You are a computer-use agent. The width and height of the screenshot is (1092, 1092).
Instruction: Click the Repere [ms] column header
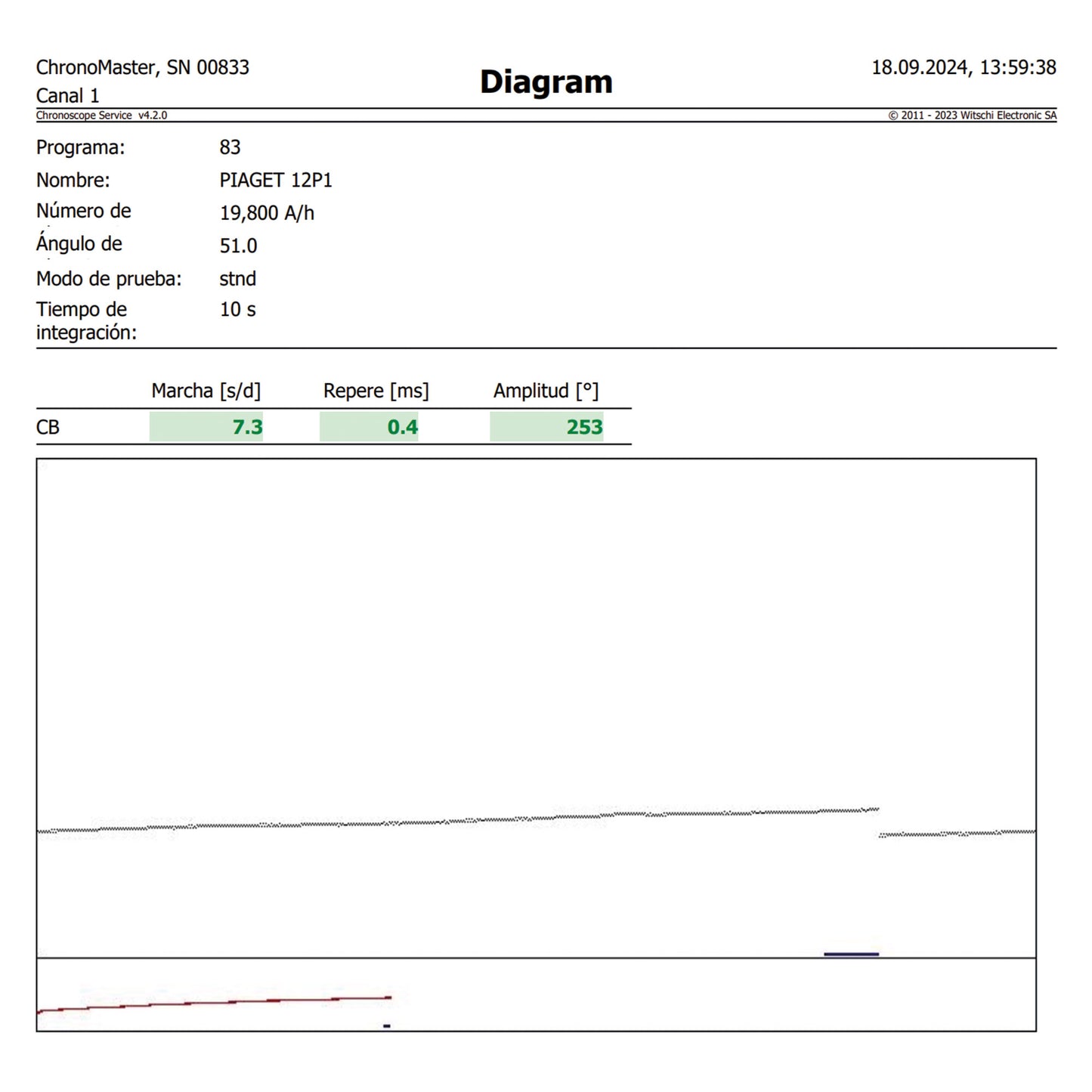(x=376, y=391)
